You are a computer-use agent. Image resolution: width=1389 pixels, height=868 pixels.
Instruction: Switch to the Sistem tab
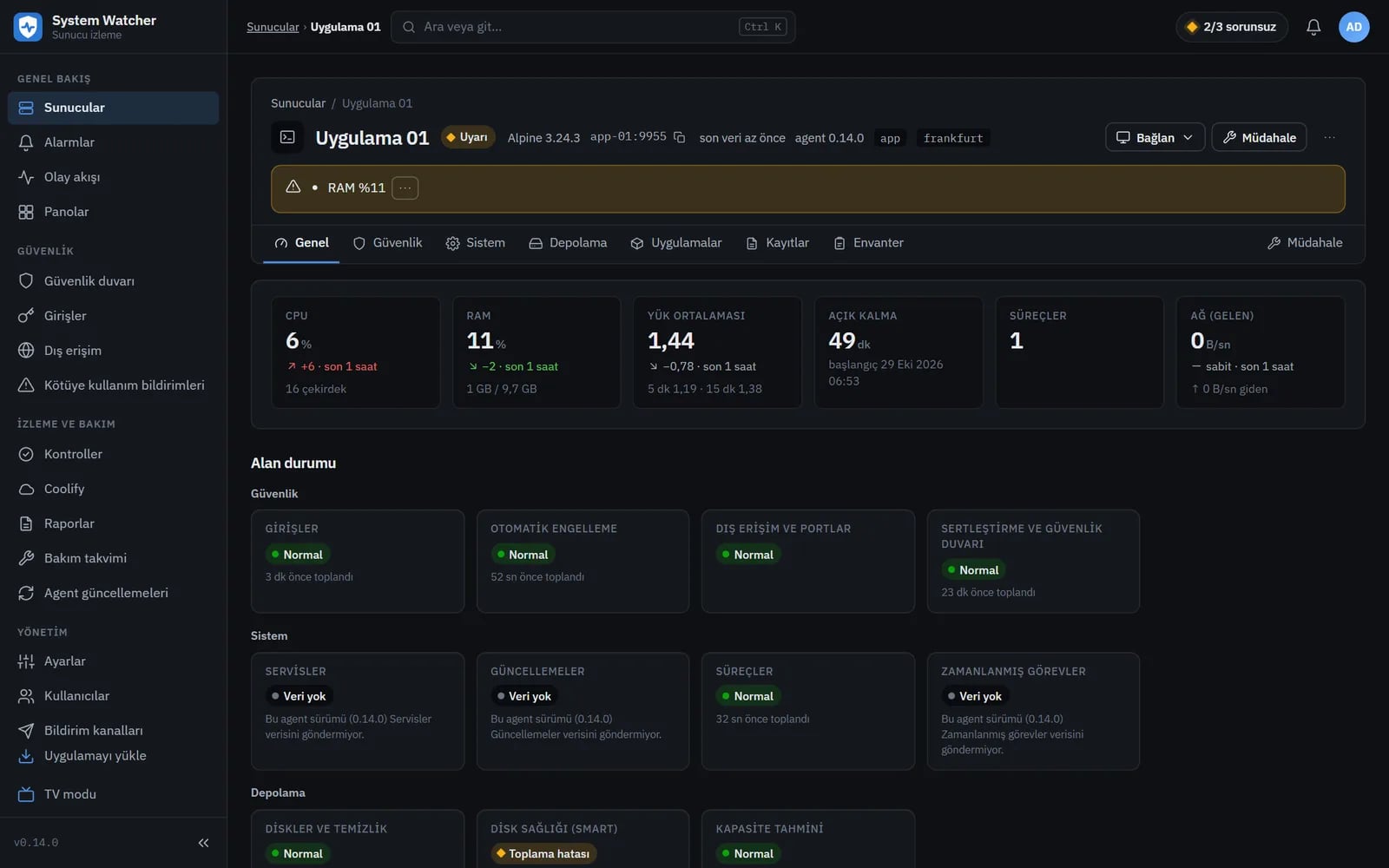pos(475,243)
